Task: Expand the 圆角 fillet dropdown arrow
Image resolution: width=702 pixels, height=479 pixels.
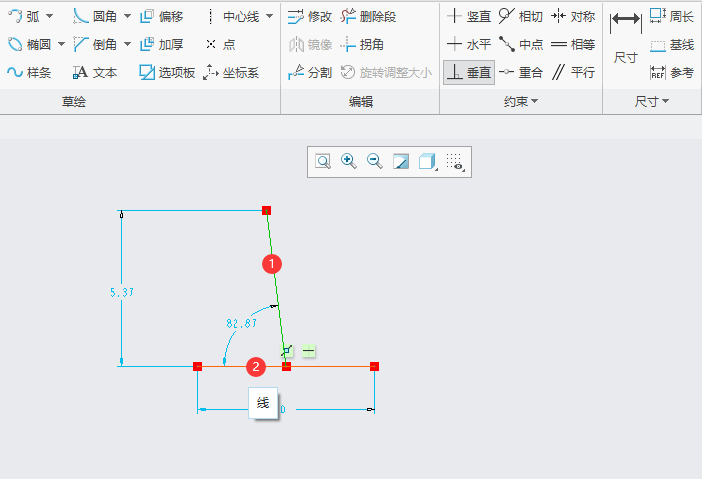Action: [x=128, y=17]
